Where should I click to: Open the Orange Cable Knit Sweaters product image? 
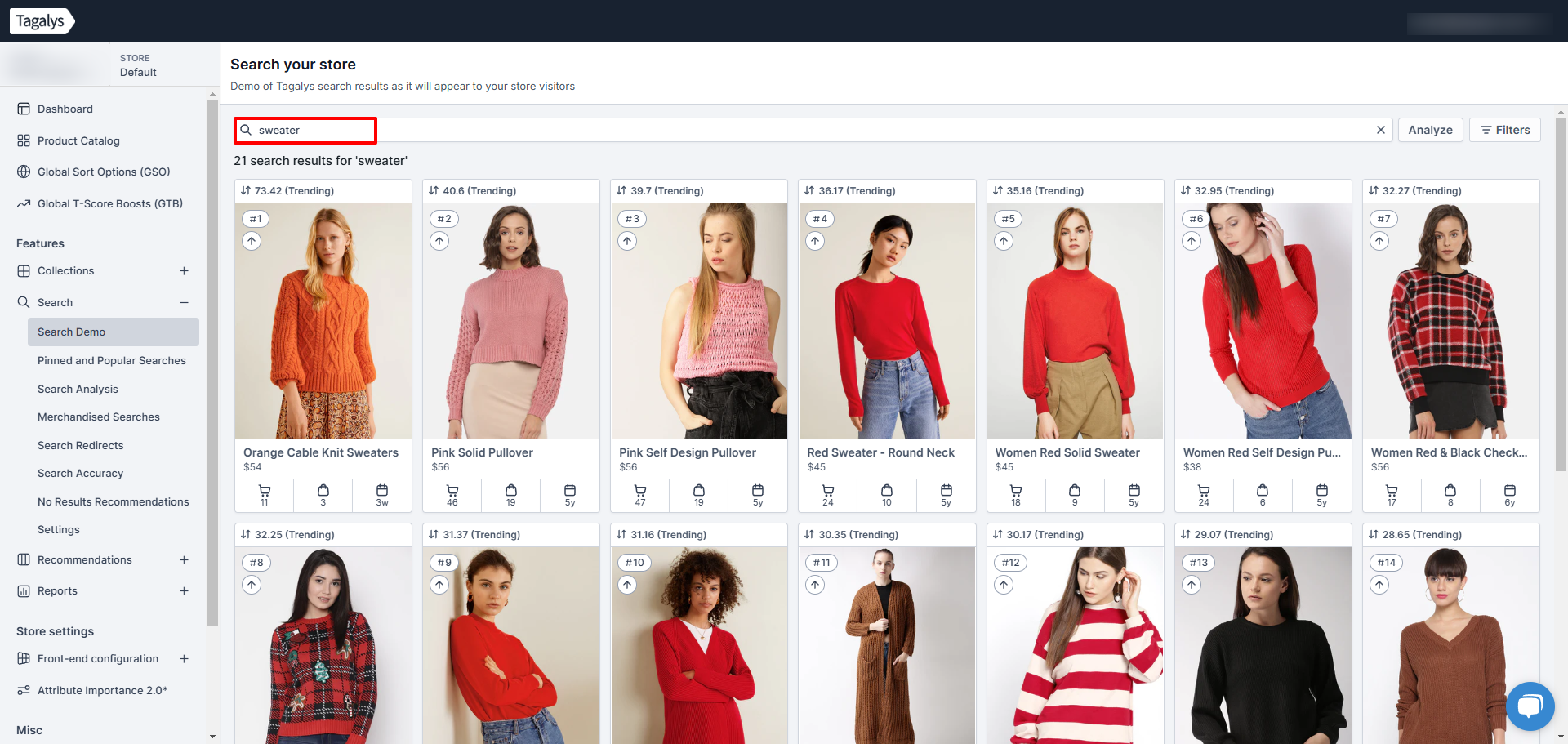pyautogui.click(x=323, y=321)
